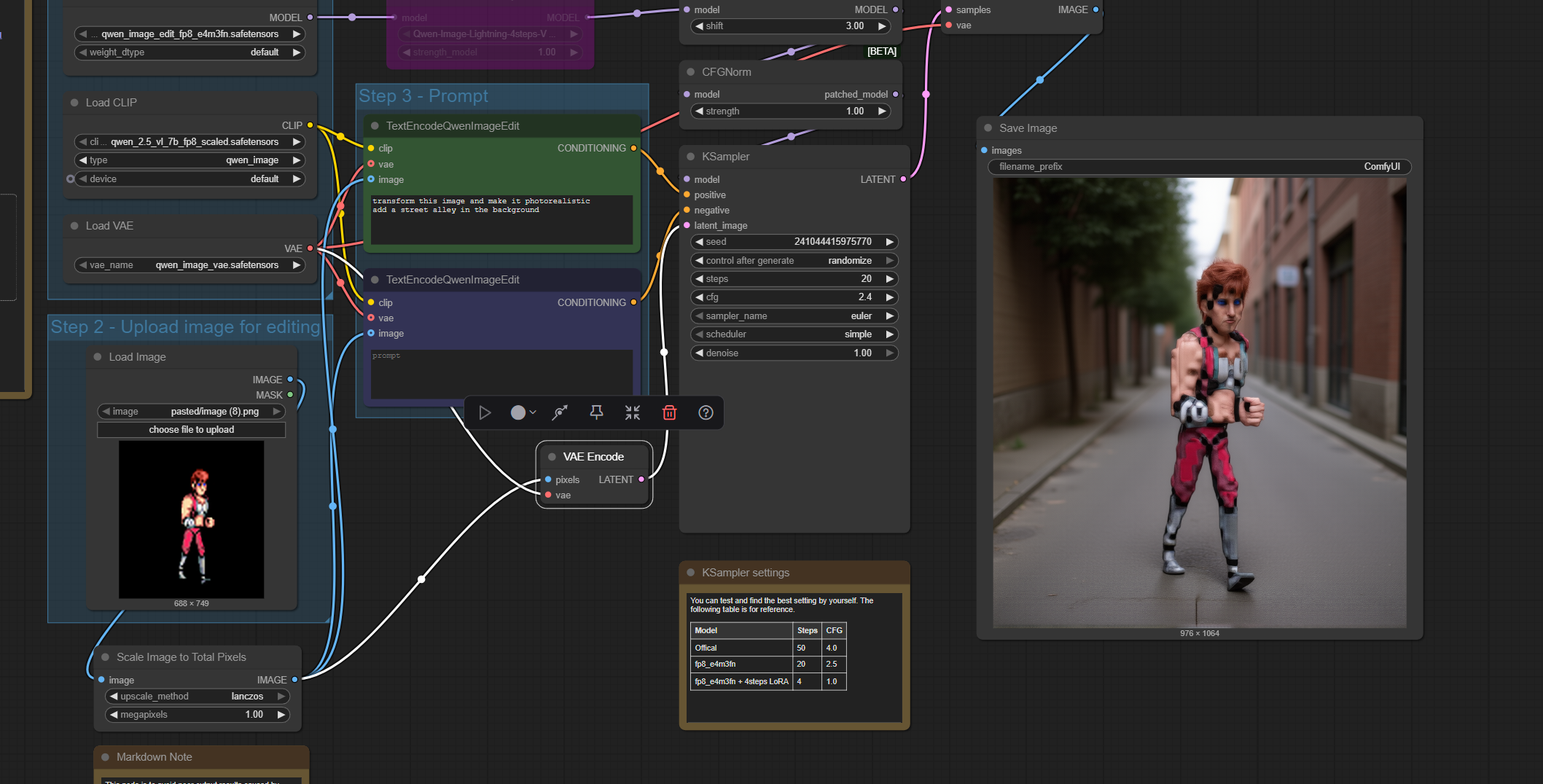Decrease the denoise value with the left arrow
This screenshot has height=784, width=1543.
pyautogui.click(x=700, y=353)
